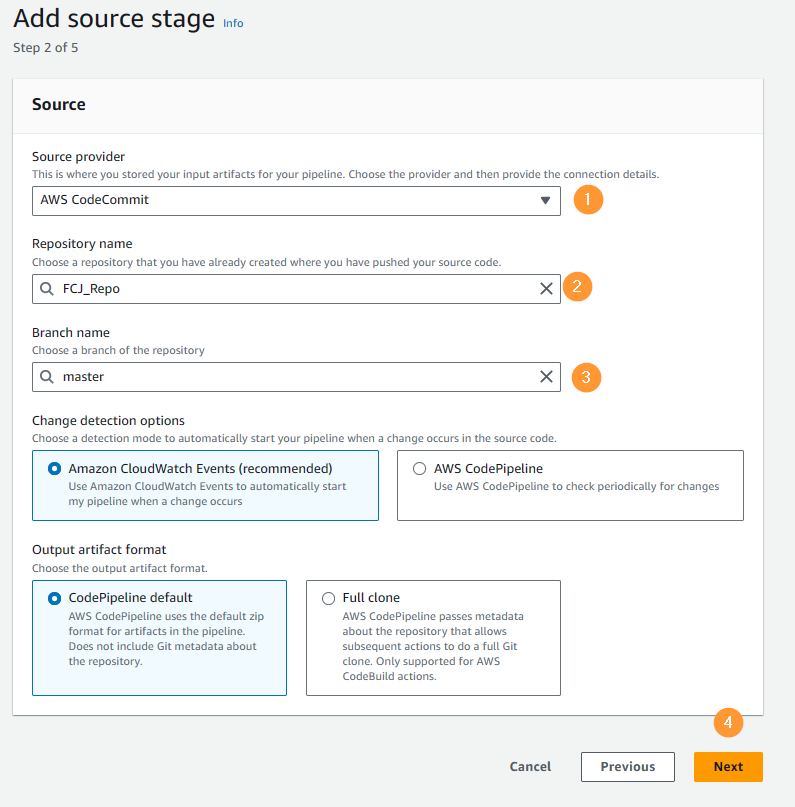The height and width of the screenshot is (807, 795).
Task: Choose Full clone artifact format
Action: (x=328, y=599)
